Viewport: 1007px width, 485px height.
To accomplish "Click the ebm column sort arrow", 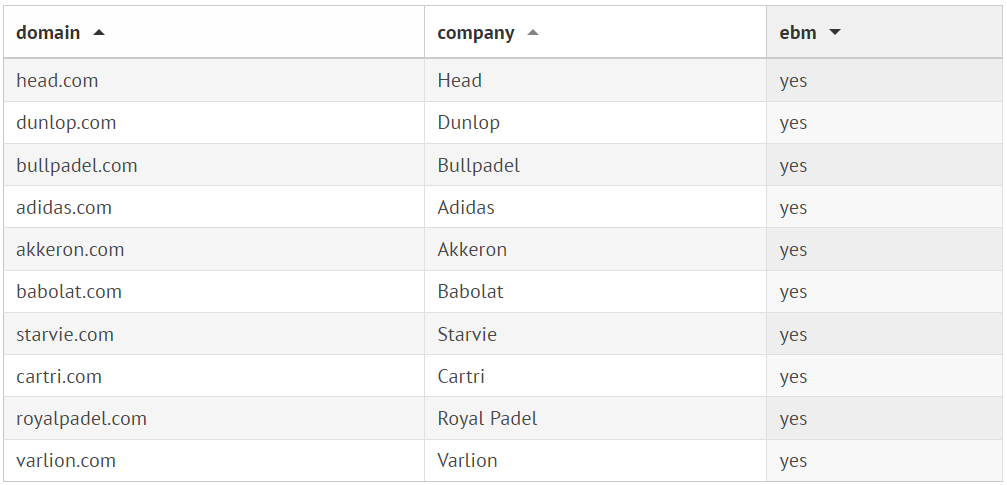I will click(835, 32).
